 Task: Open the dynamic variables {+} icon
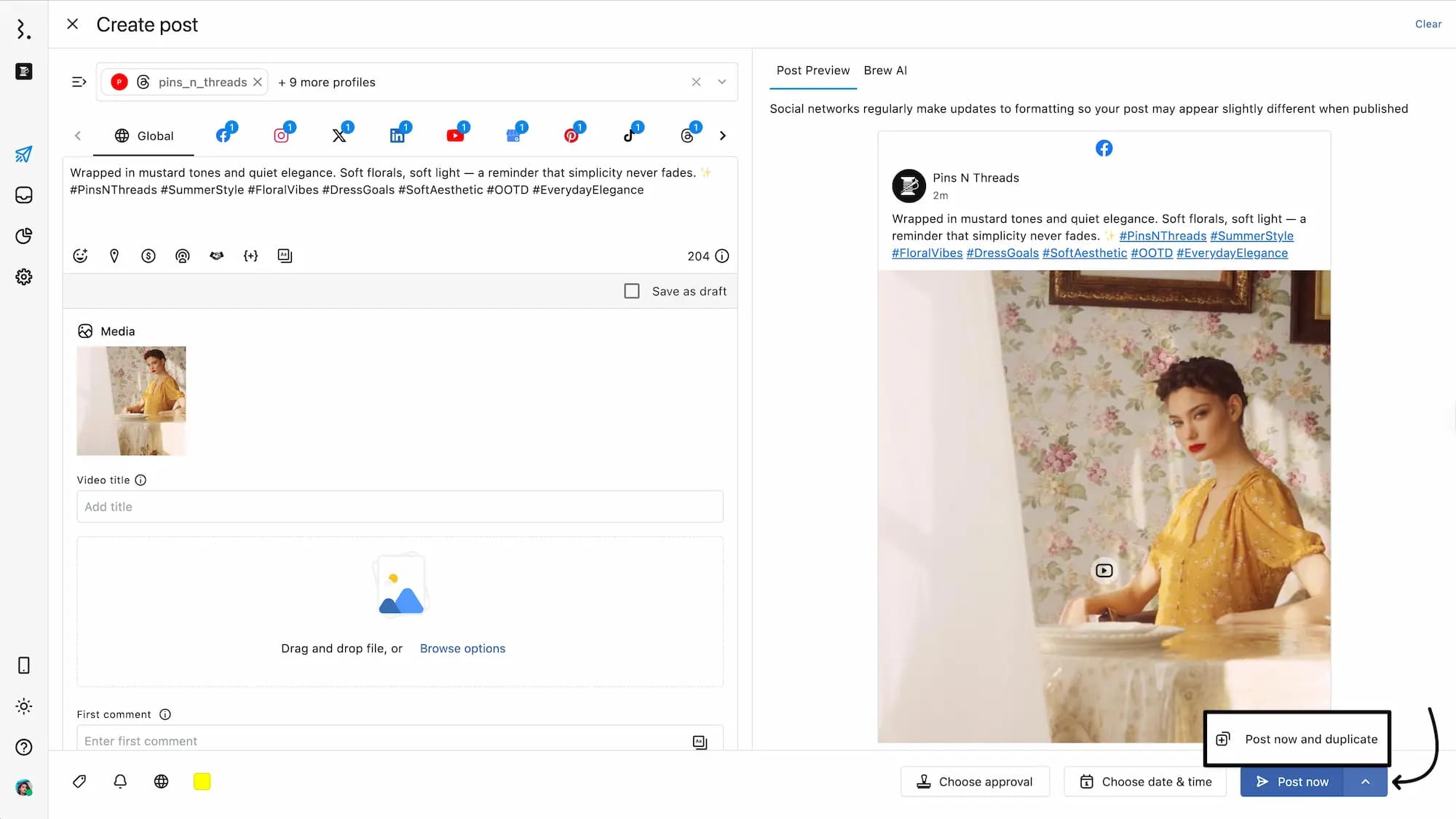click(250, 256)
